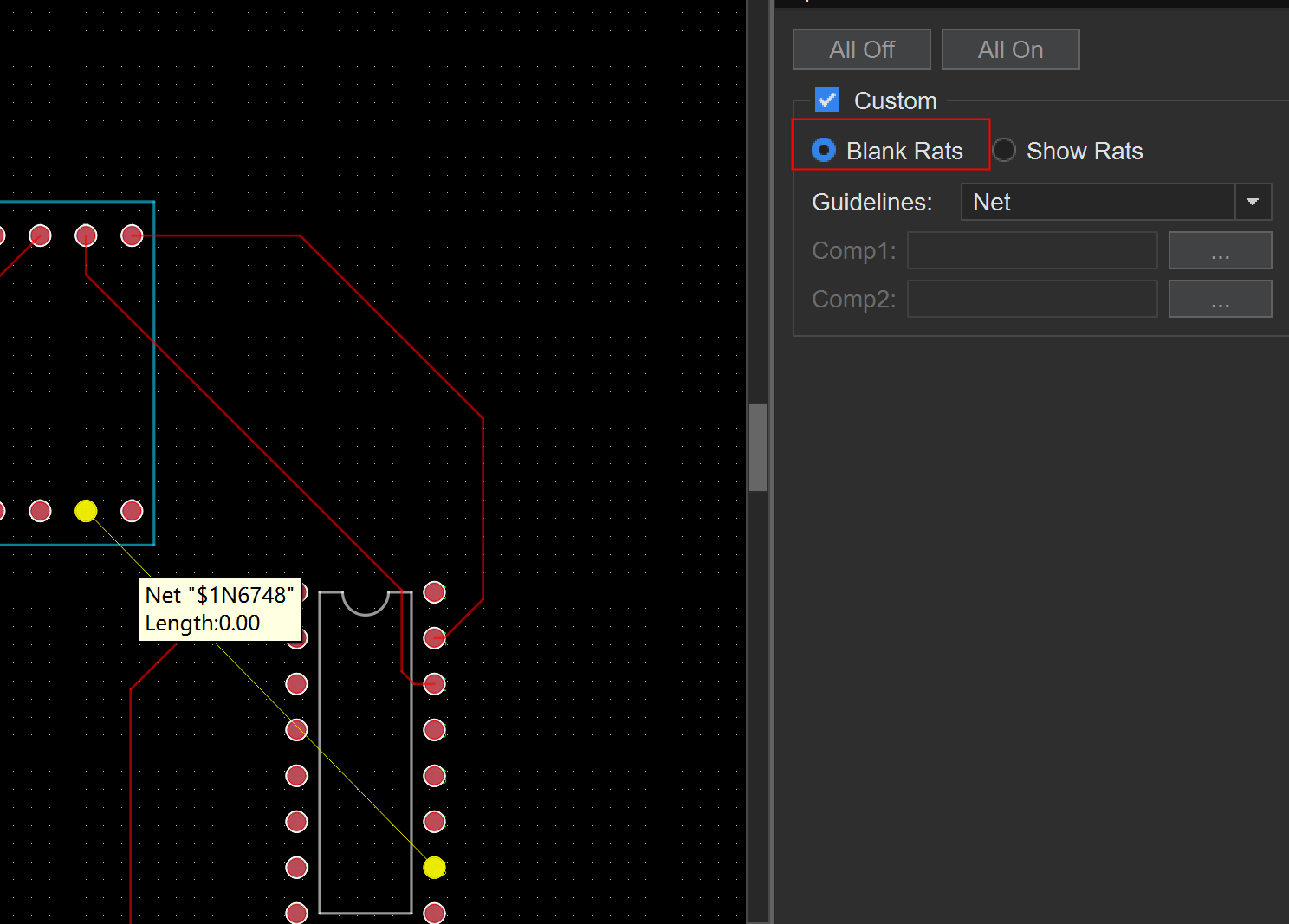Click the Net "$1N6748" tooltip
Viewport: 1289px width, 924px height.
coord(220,609)
